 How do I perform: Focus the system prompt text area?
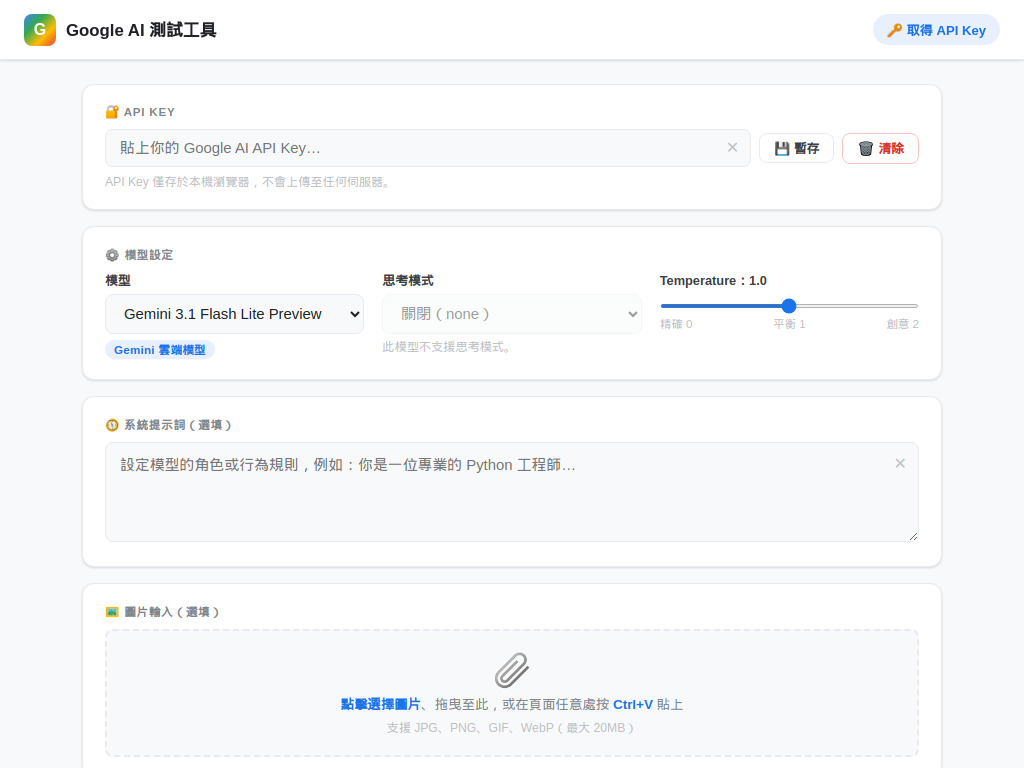[x=512, y=492]
